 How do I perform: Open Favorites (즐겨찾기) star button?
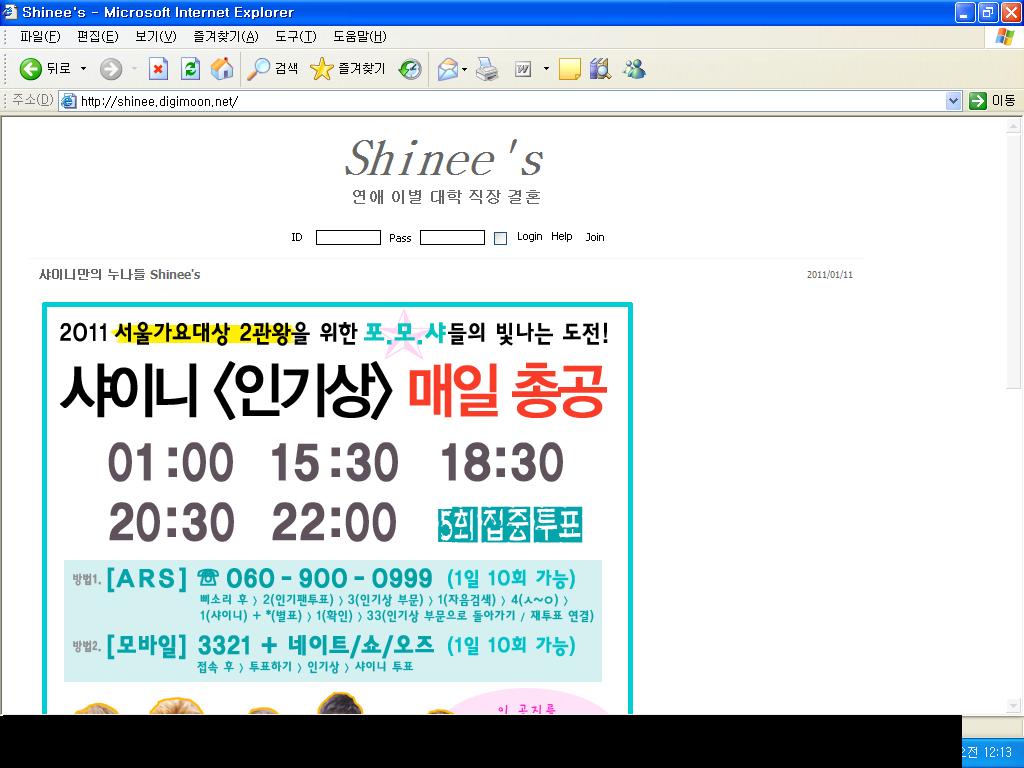[348, 69]
